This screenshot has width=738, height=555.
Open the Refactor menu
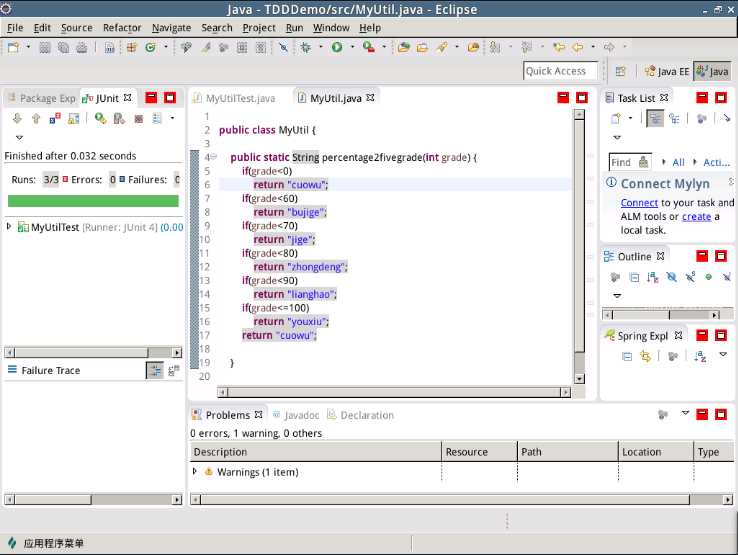point(122,28)
